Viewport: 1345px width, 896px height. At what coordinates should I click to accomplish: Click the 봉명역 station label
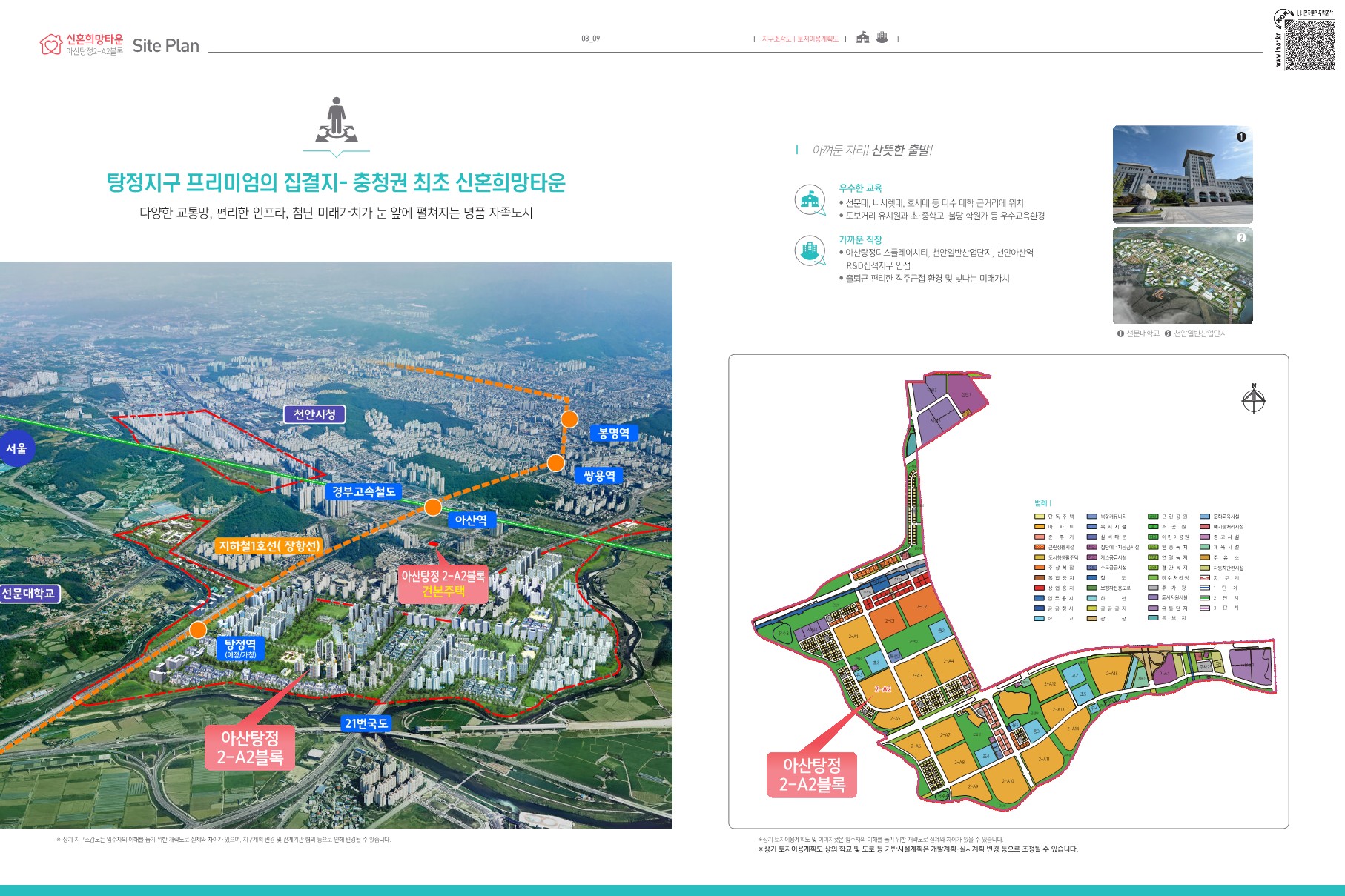coord(614,434)
